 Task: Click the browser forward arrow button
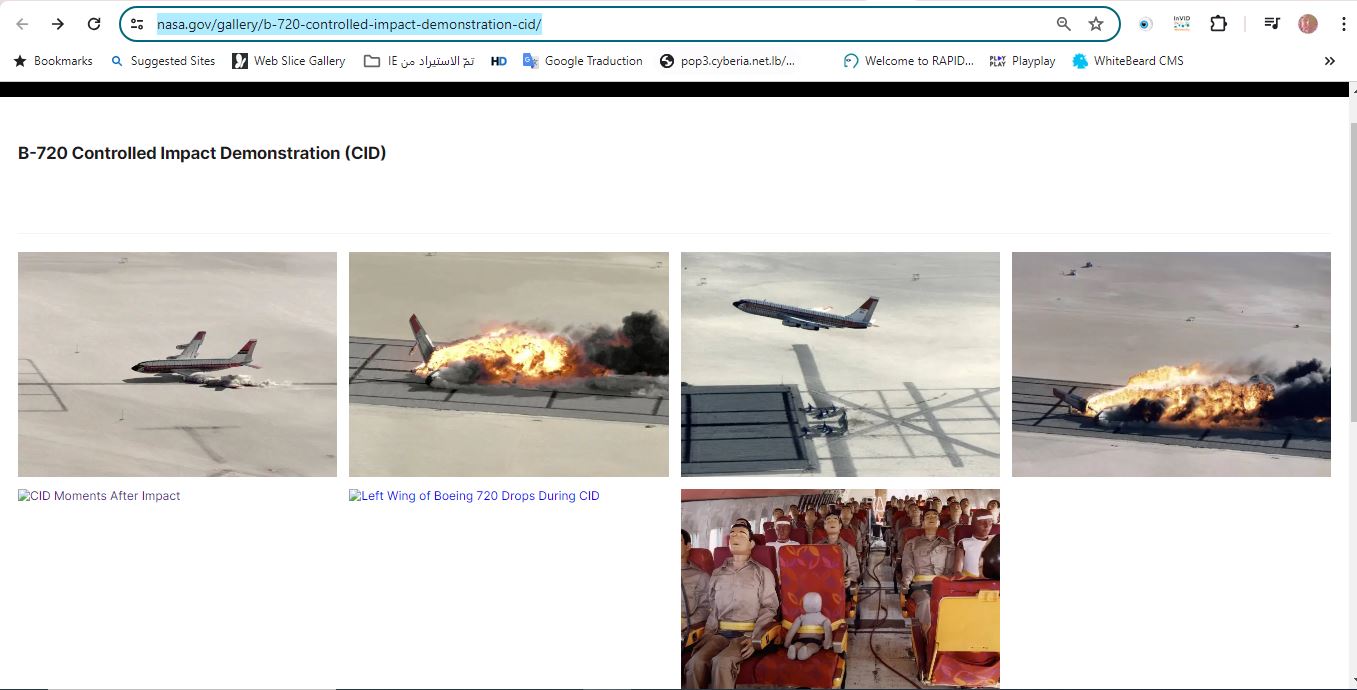coord(58,24)
